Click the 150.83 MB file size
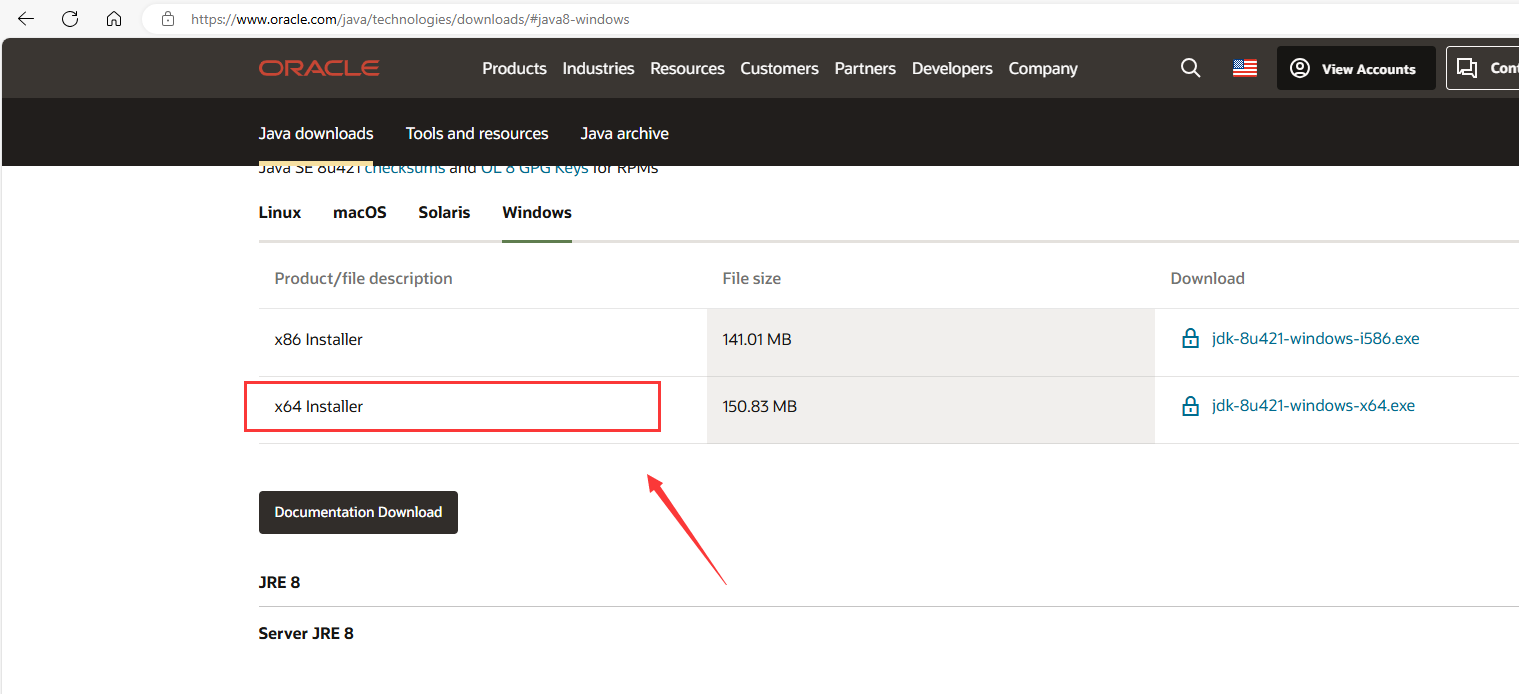Screen dimensions: 1519x694 pos(759,406)
